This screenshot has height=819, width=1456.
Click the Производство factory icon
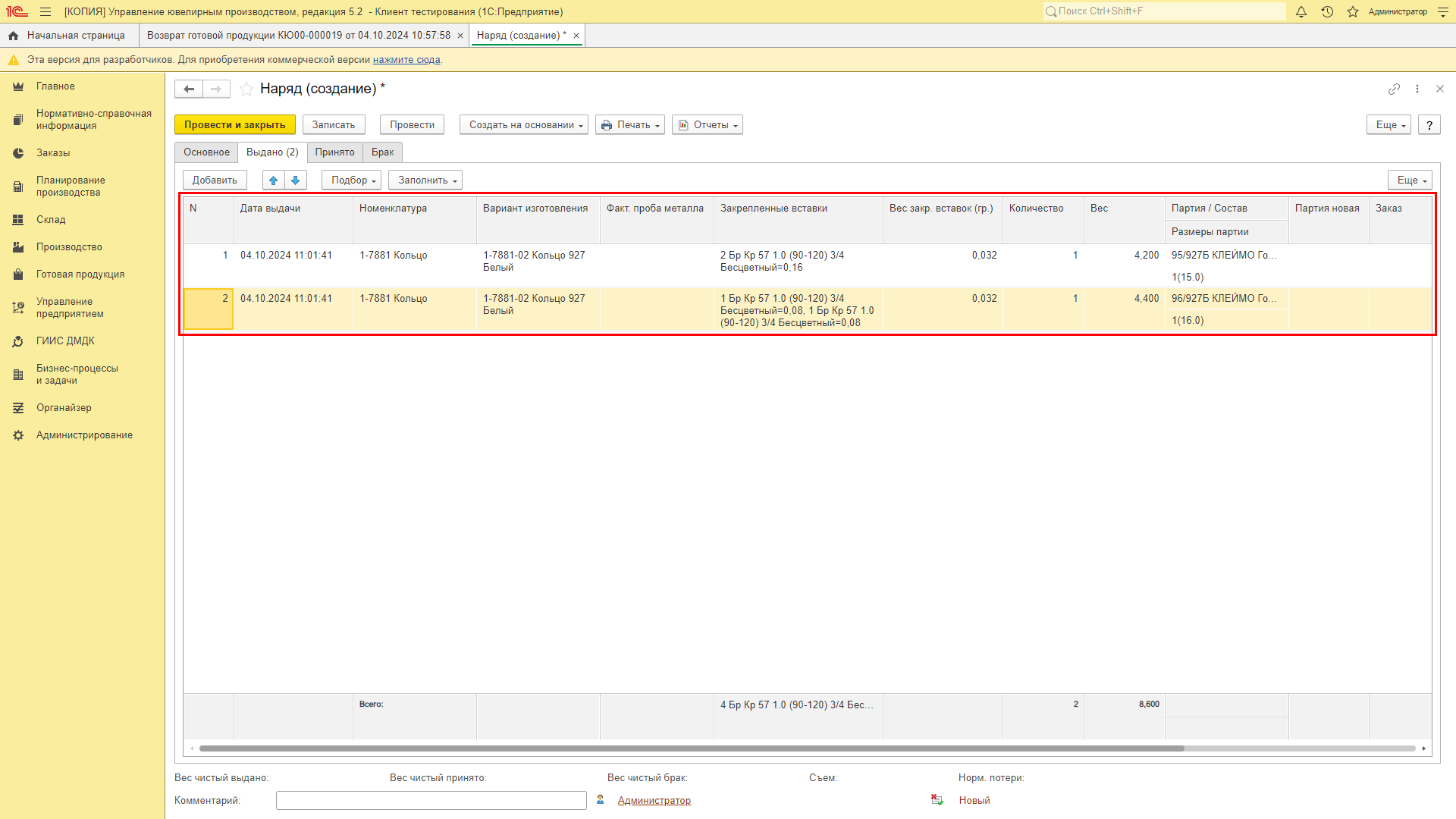18,247
